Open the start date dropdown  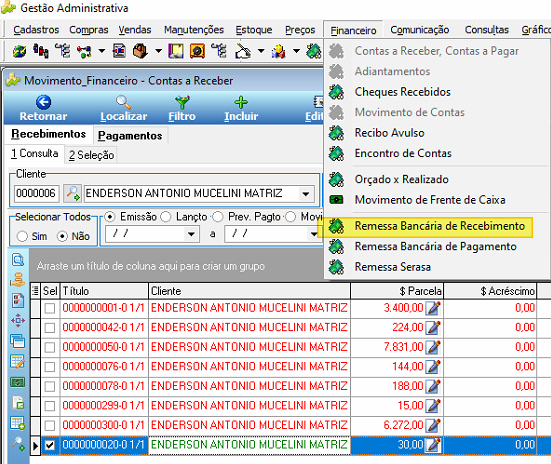click(x=191, y=234)
